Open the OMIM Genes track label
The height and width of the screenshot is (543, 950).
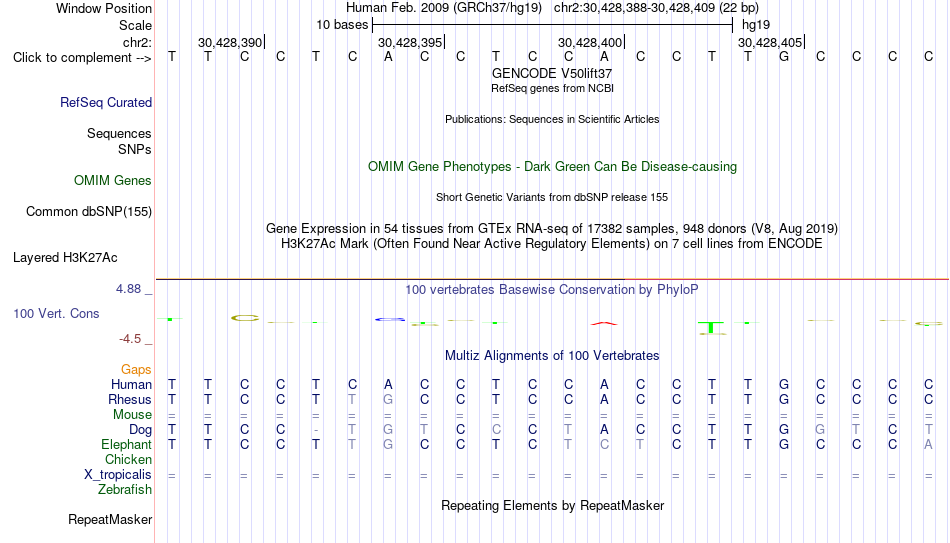(x=112, y=181)
